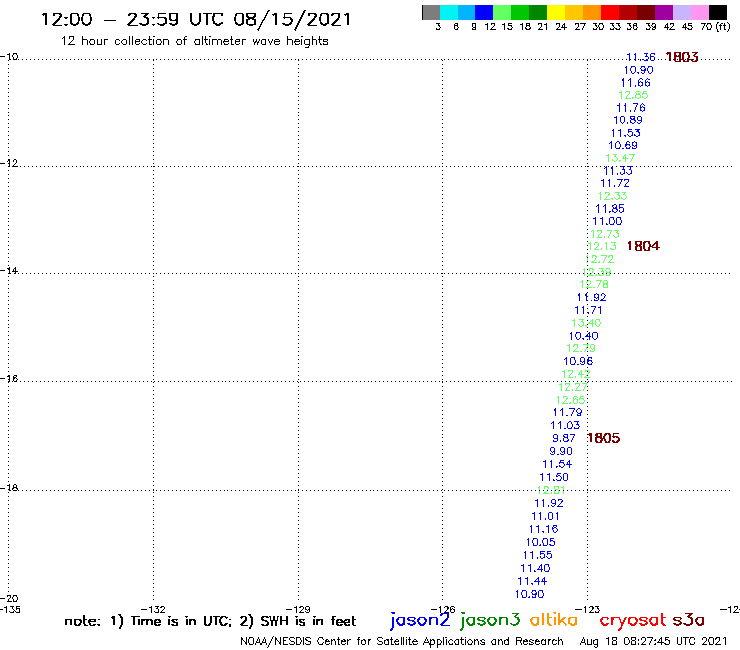The image size is (740, 650).
Task: Click the 11.76 wave height reading
Action: click(631, 108)
